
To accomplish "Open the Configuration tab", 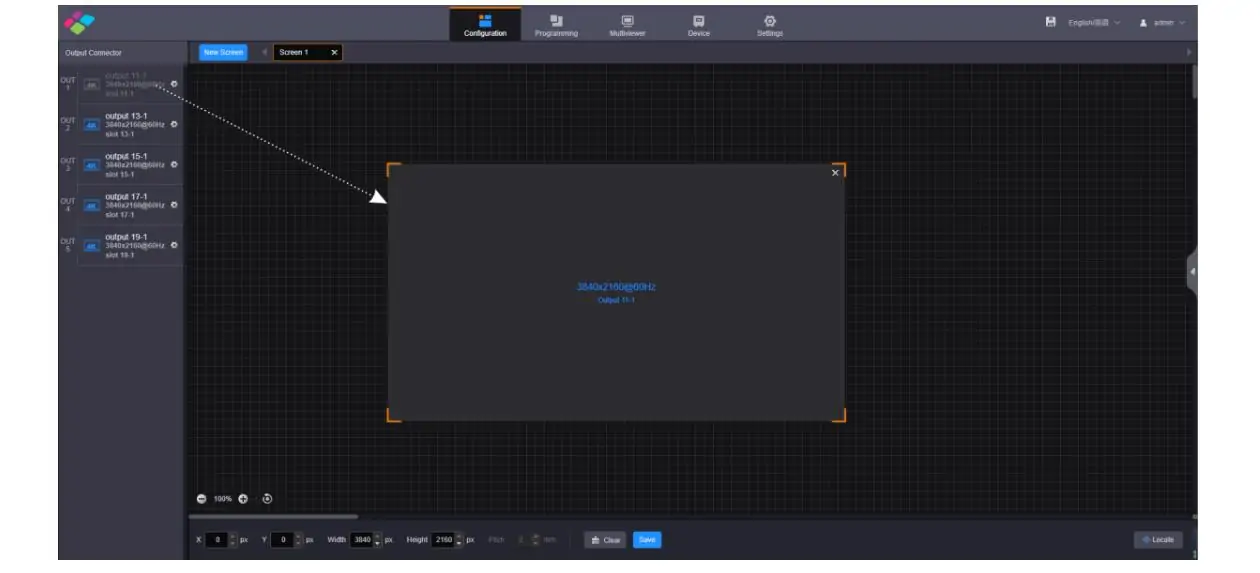I will 485,24.
